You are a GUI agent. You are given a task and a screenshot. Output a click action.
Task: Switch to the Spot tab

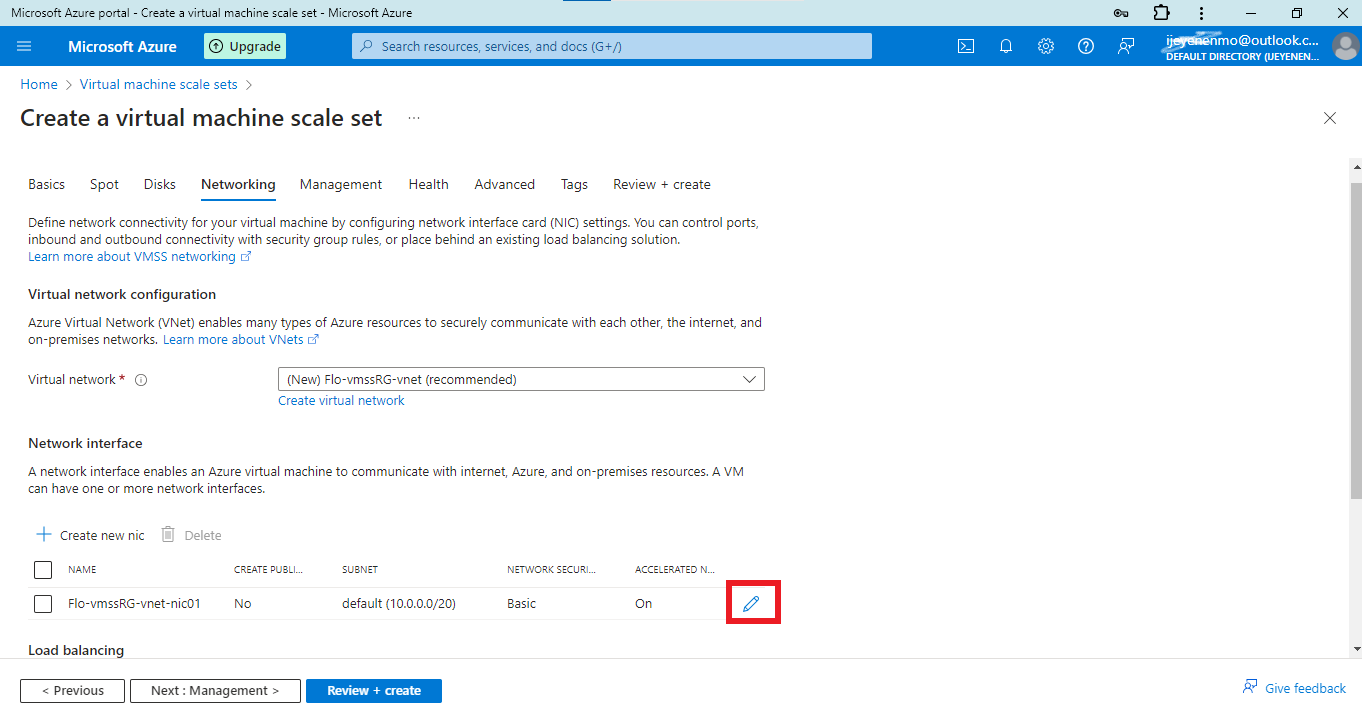coord(104,184)
